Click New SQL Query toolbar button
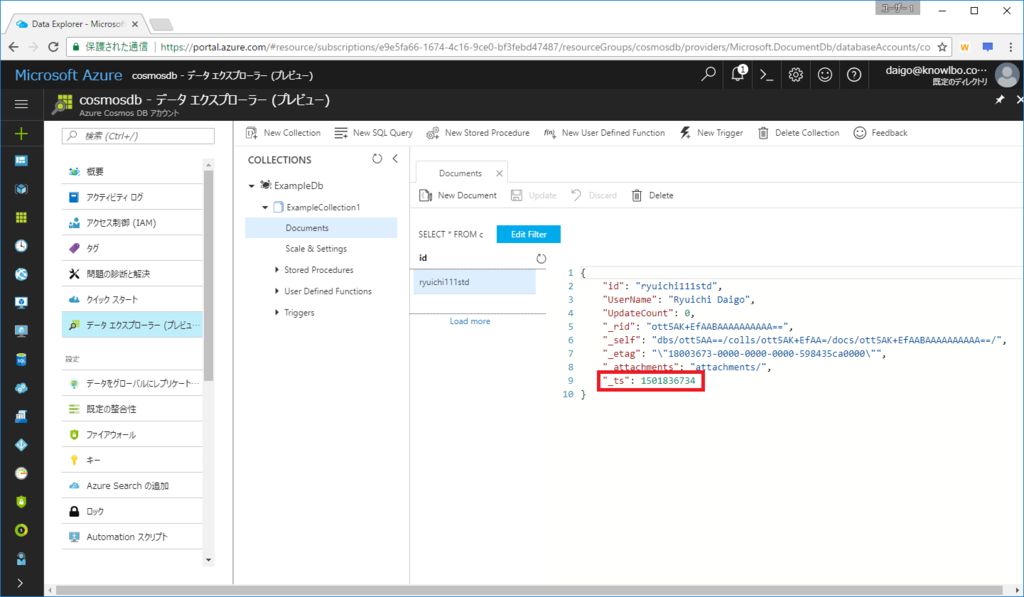1024x597 pixels. coord(374,133)
